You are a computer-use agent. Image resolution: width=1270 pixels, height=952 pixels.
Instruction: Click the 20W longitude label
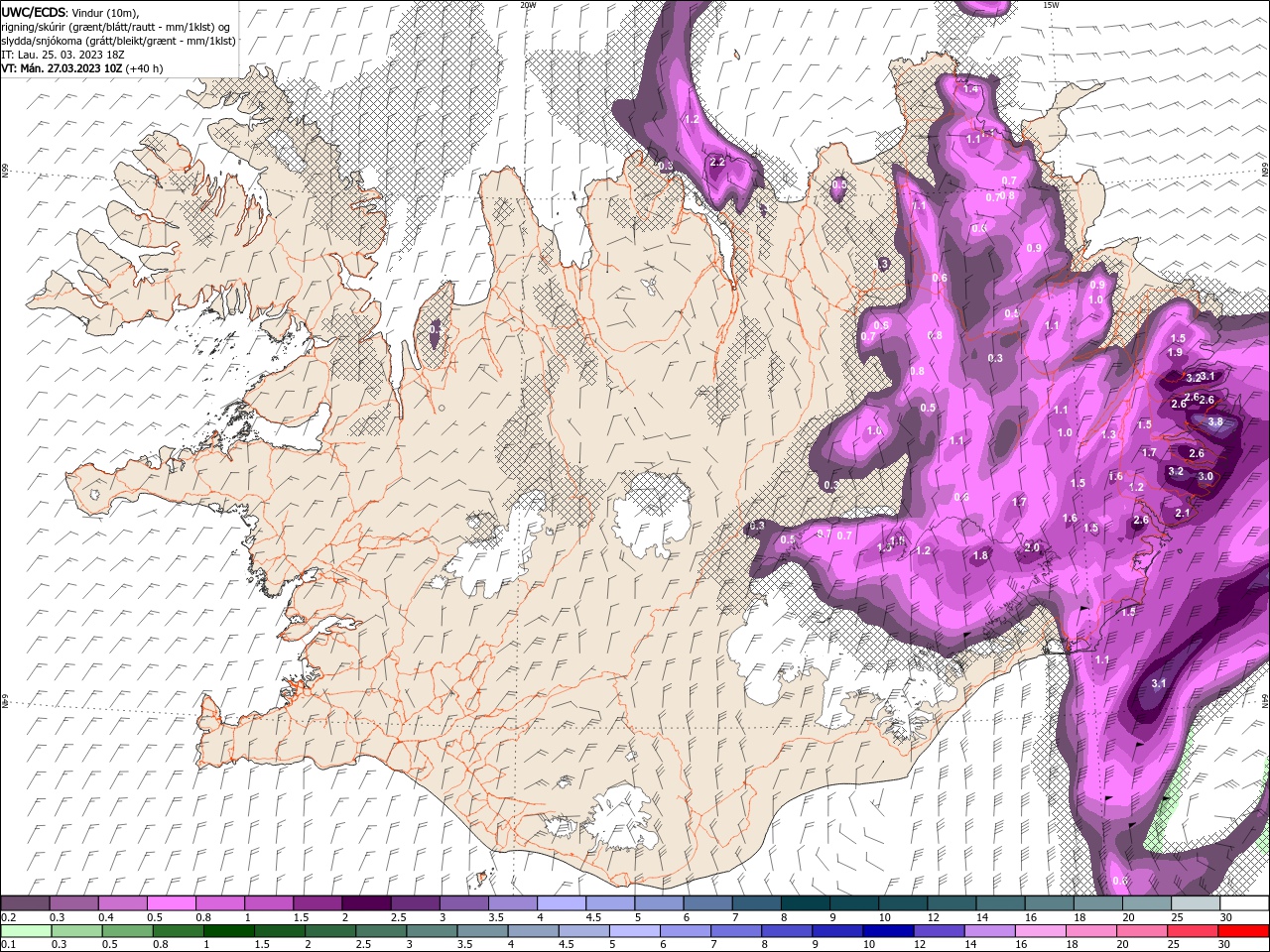point(528,5)
